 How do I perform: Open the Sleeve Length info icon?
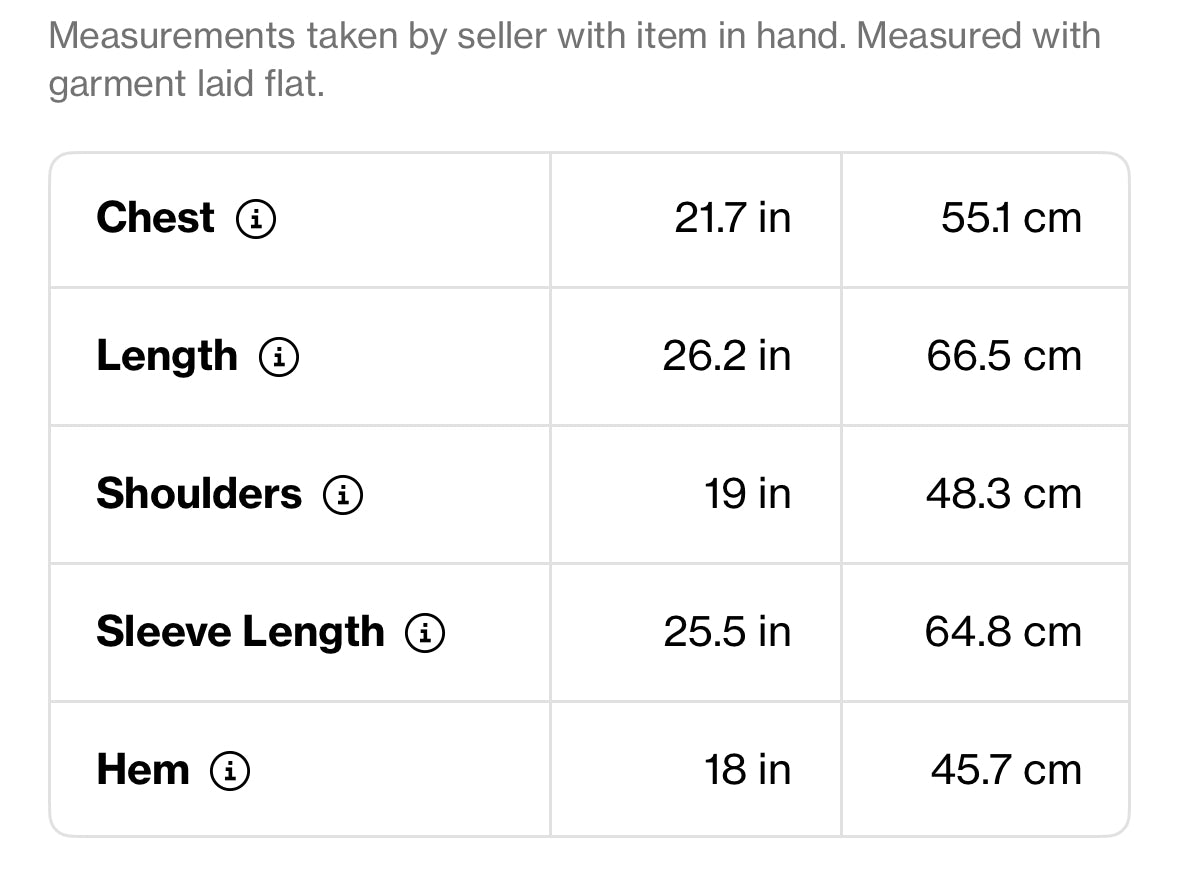click(425, 632)
